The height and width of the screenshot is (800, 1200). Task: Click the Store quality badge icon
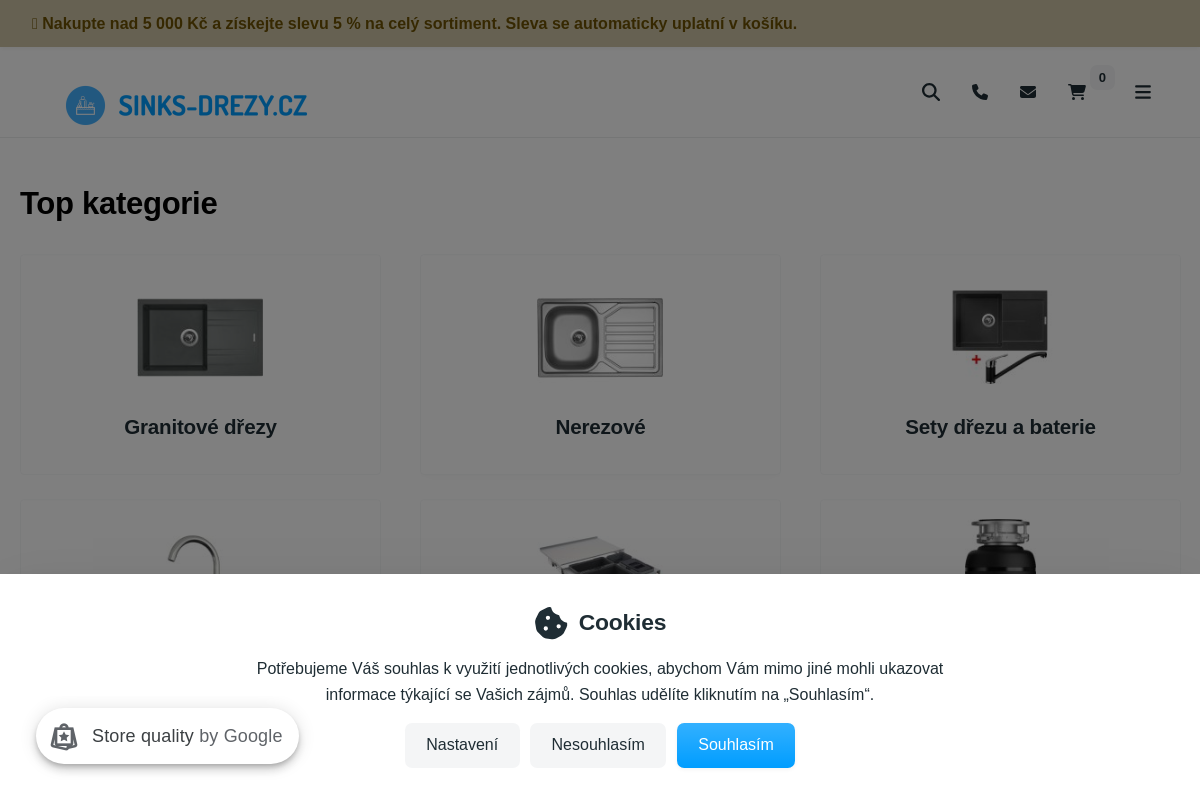(64, 737)
